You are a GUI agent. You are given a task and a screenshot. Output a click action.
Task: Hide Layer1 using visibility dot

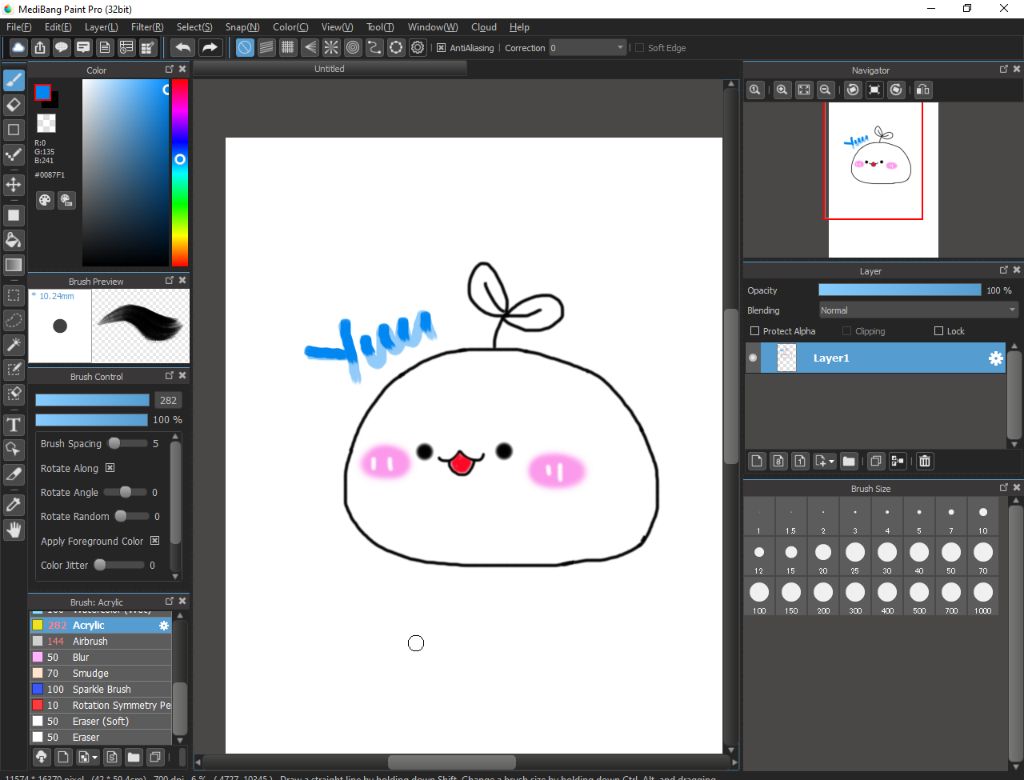click(x=753, y=358)
